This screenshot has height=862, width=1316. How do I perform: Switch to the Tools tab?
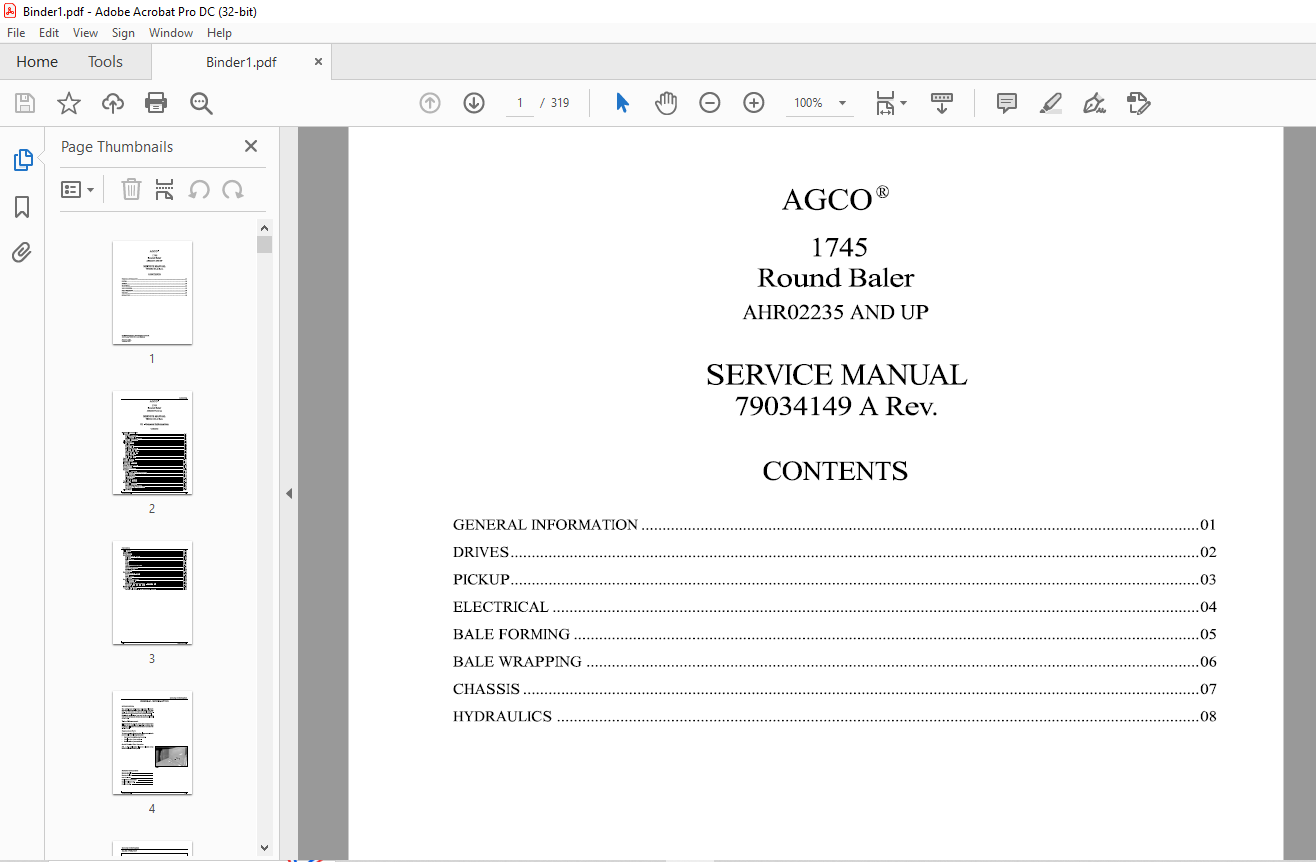click(105, 62)
